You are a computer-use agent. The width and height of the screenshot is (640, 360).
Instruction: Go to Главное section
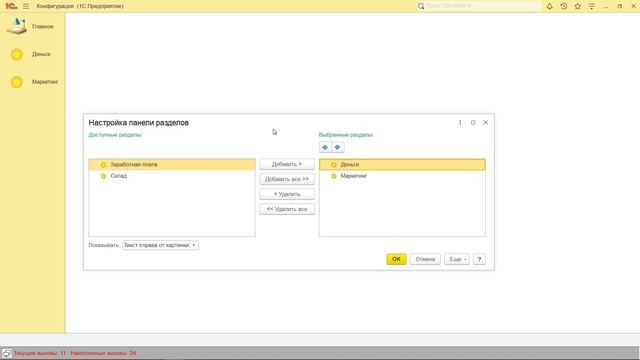click(43, 27)
